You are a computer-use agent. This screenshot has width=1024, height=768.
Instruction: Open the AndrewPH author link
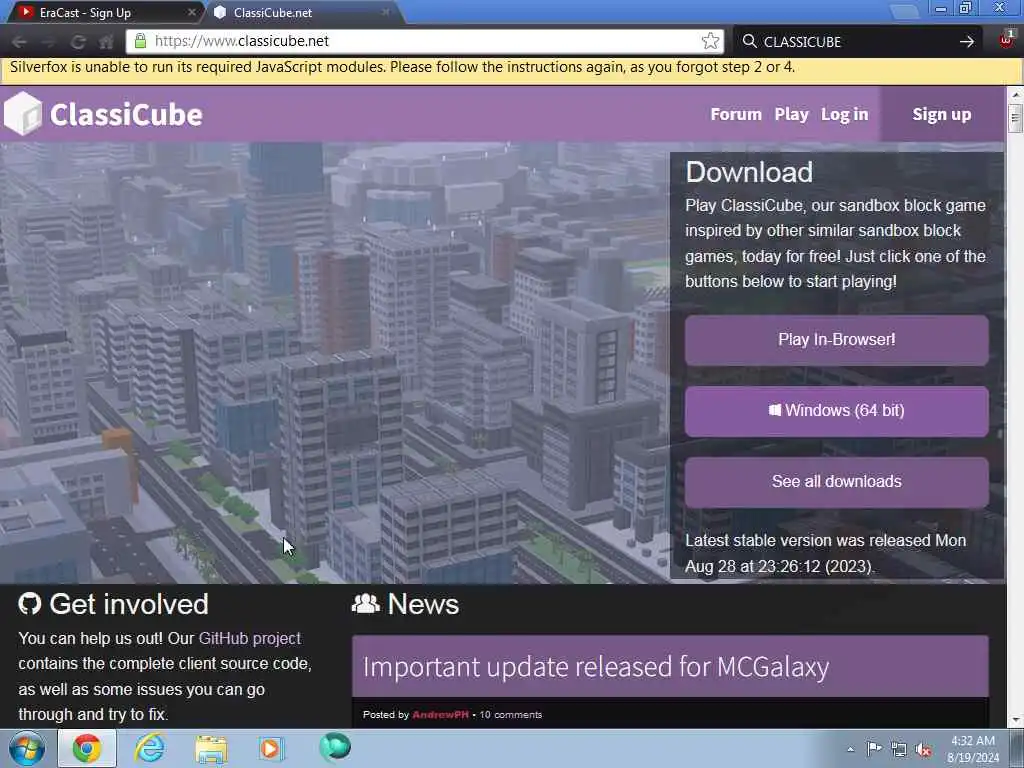click(440, 714)
